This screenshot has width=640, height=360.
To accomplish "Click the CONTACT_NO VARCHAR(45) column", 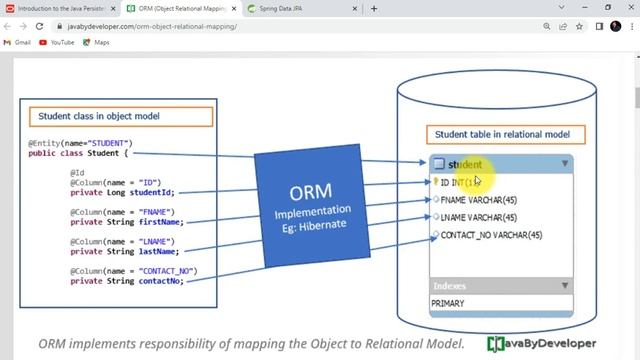I will click(x=491, y=235).
